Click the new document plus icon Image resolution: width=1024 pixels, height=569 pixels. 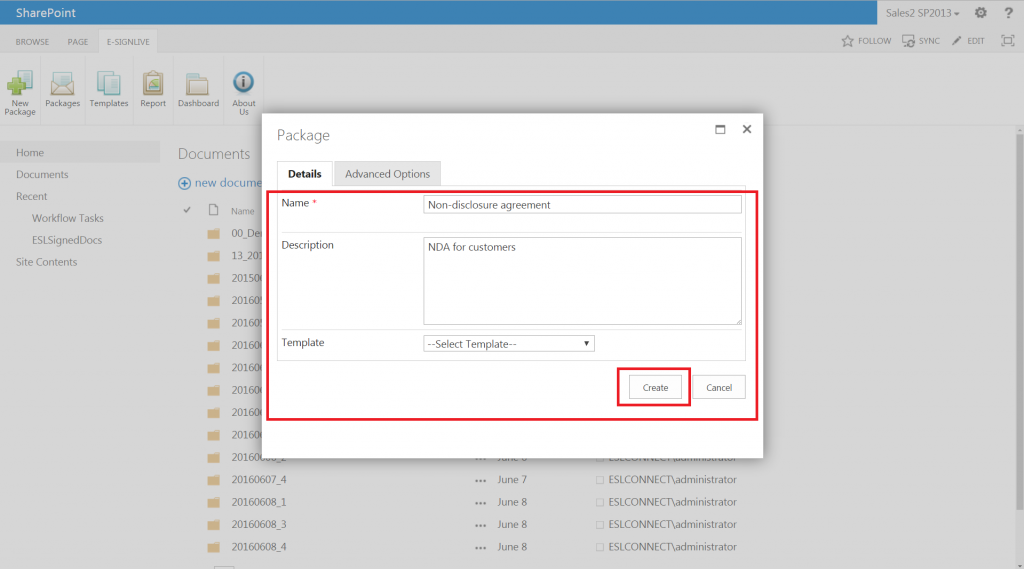(x=185, y=184)
